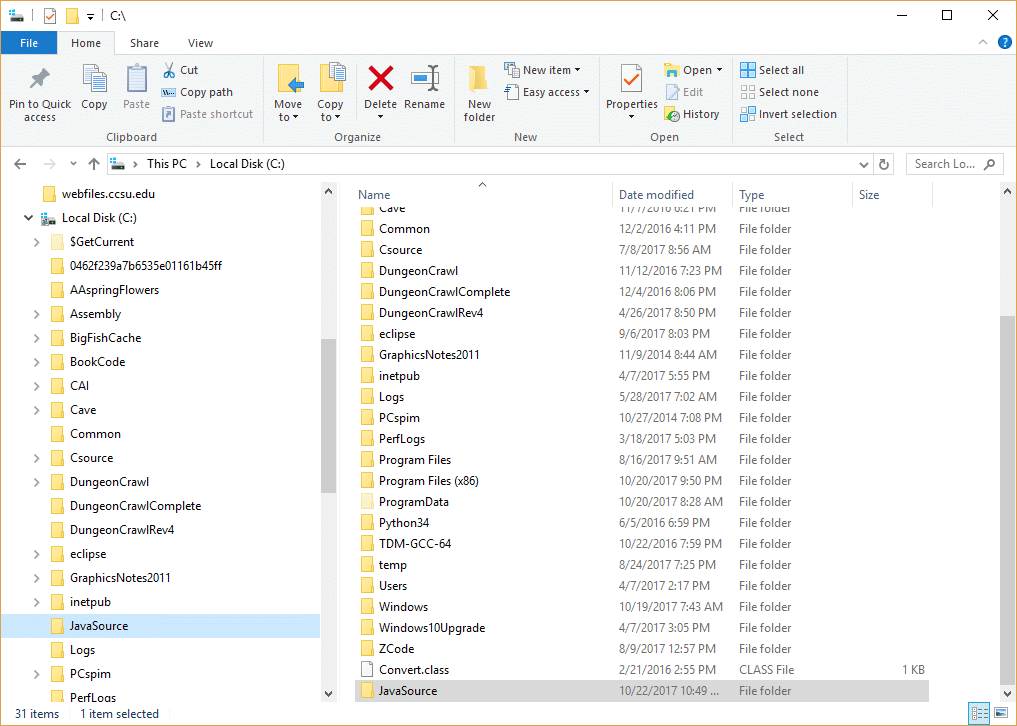Image resolution: width=1017 pixels, height=726 pixels.
Task: Click the Rename ribbon icon
Action: (x=425, y=79)
